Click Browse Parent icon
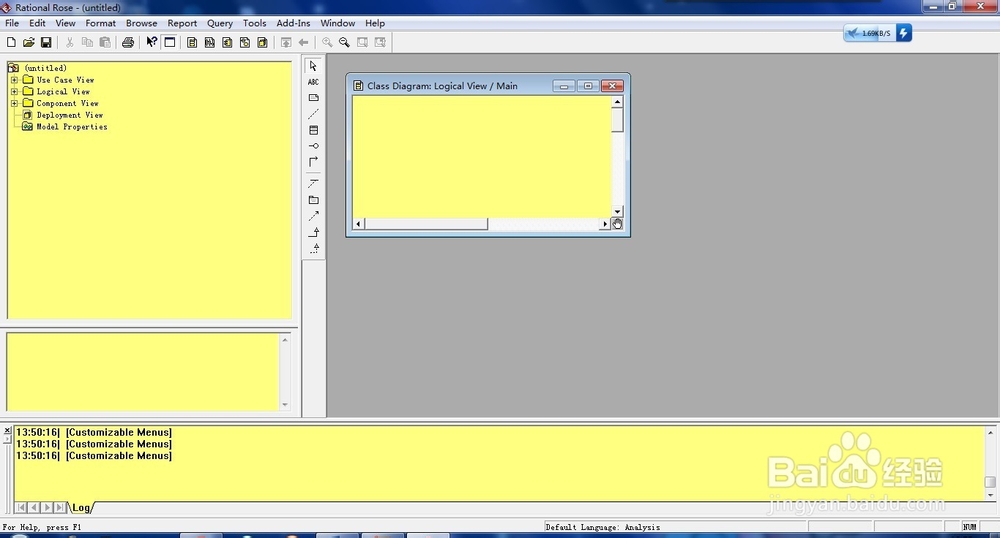The image size is (1000, 538). pos(286,42)
